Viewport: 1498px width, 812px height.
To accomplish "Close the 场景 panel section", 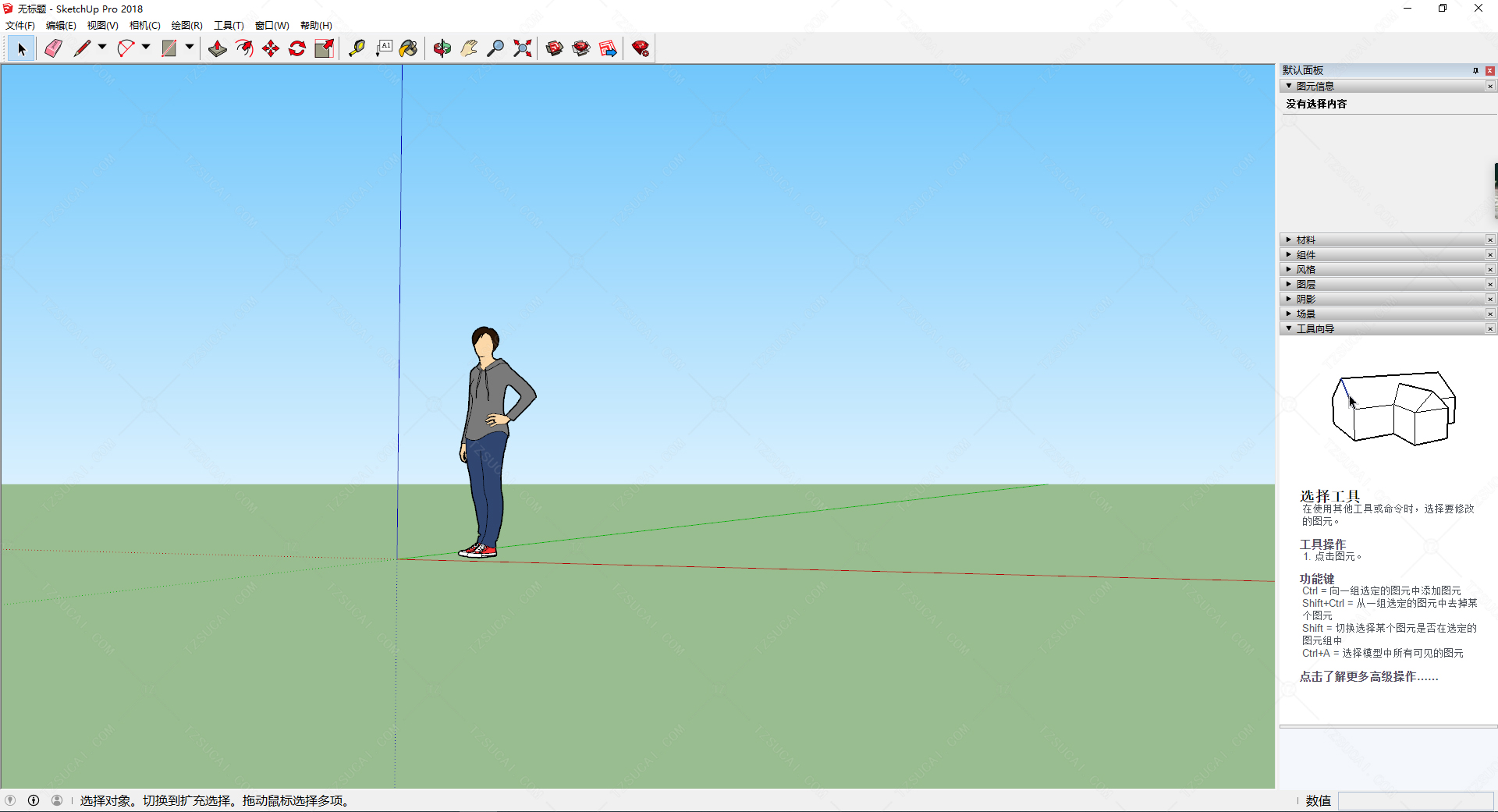I will [x=1490, y=314].
